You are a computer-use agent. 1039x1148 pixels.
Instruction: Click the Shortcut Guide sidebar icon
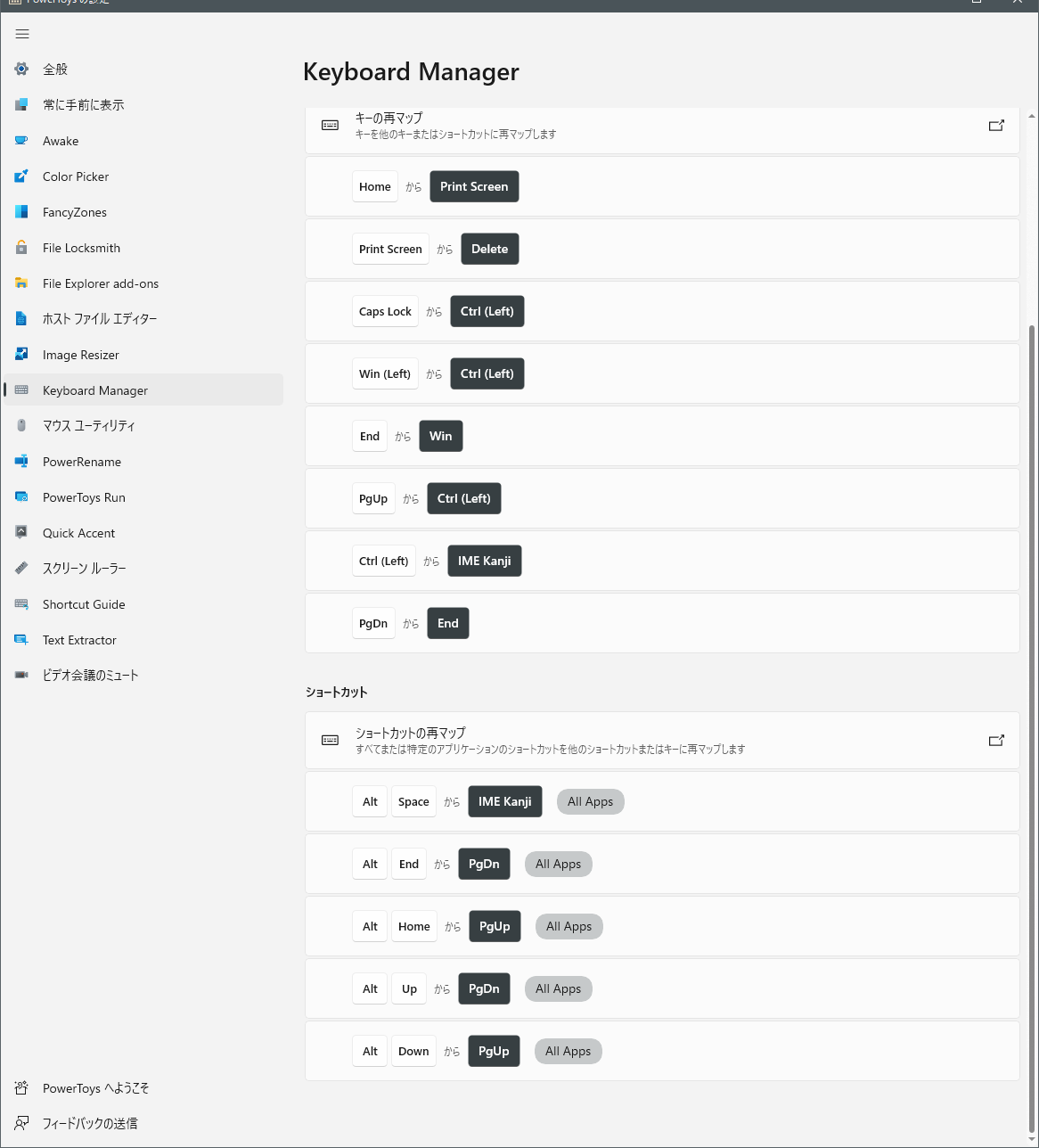[x=21, y=604]
